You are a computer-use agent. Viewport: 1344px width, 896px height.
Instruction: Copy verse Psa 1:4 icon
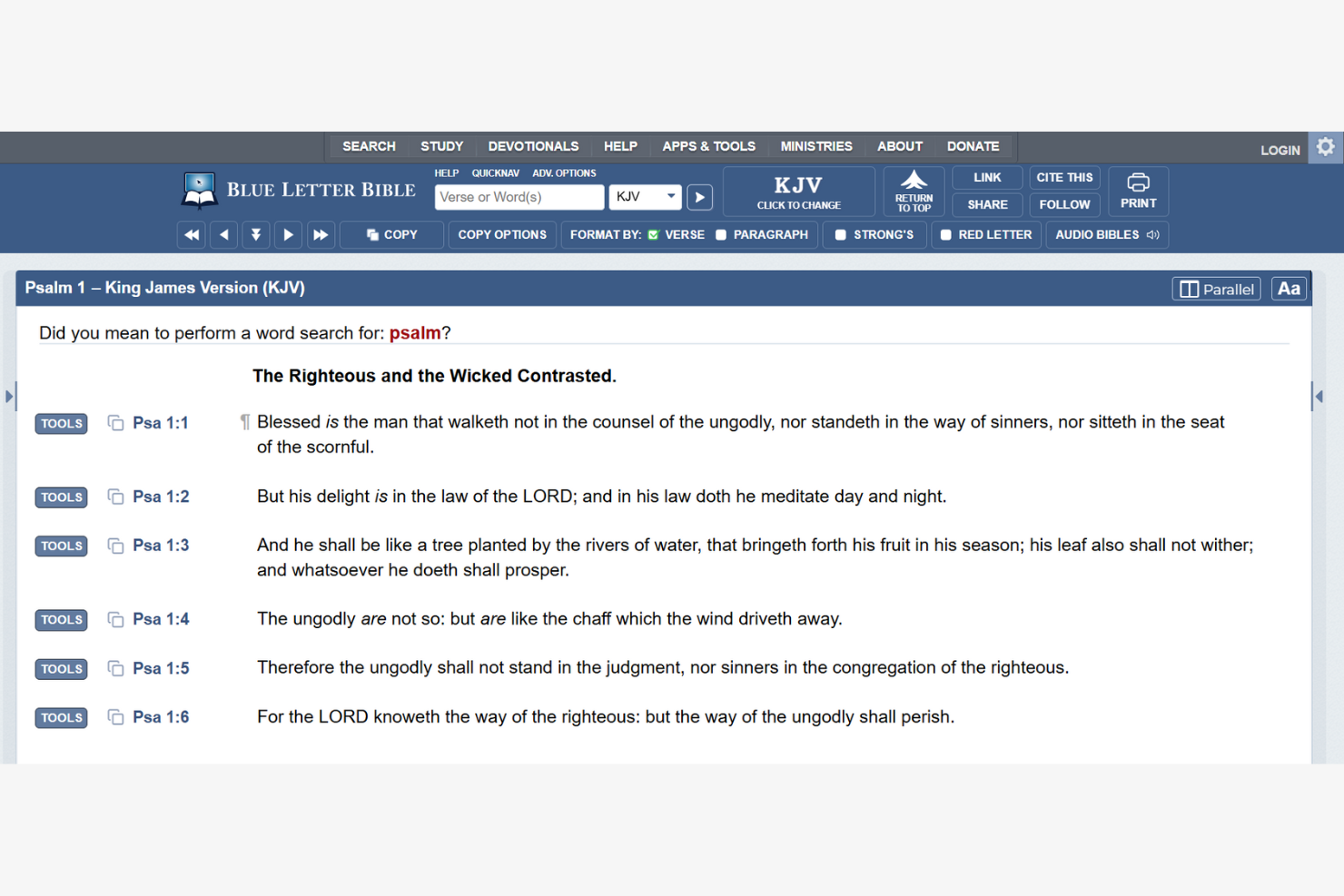(115, 619)
